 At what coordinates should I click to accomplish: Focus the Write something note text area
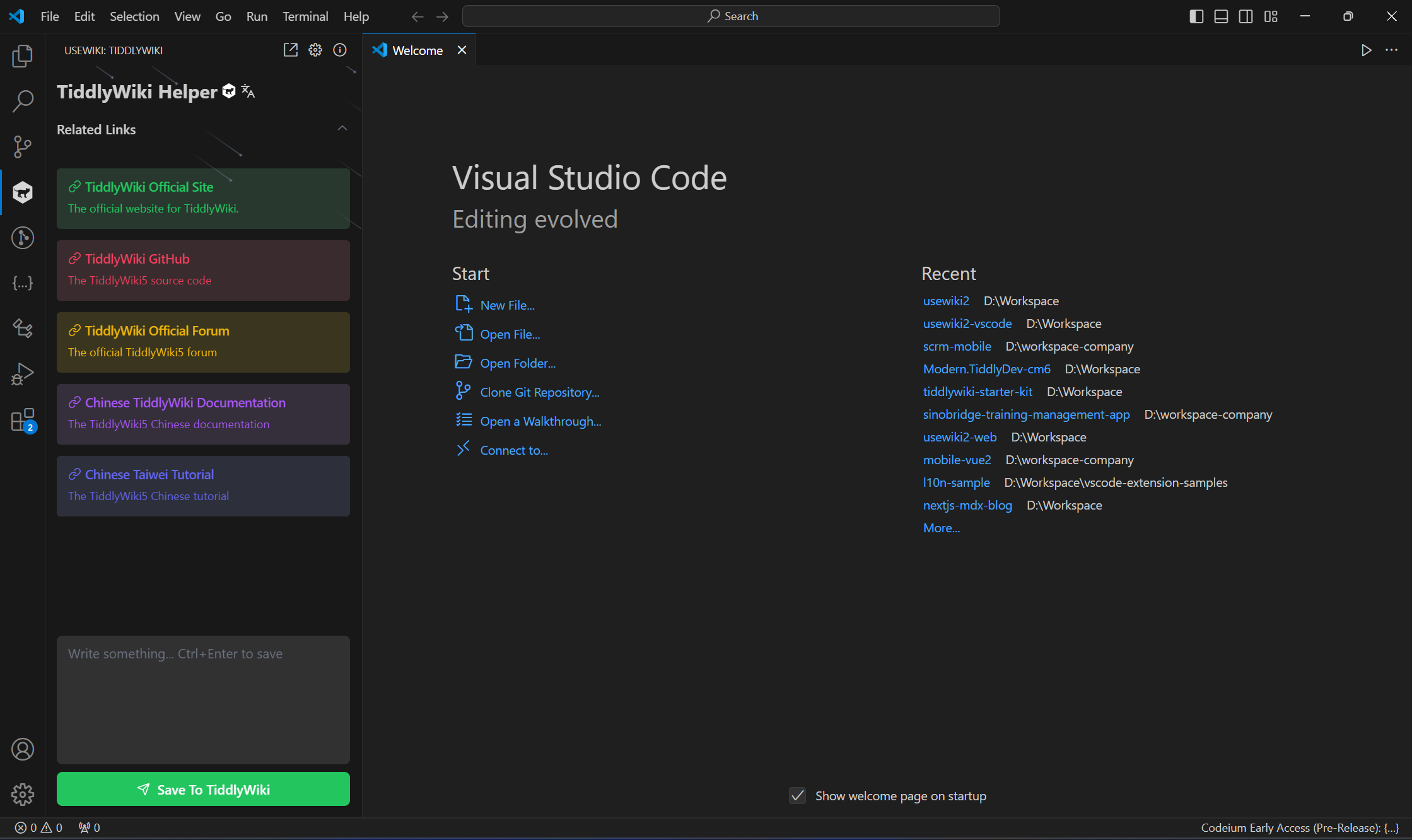(203, 700)
